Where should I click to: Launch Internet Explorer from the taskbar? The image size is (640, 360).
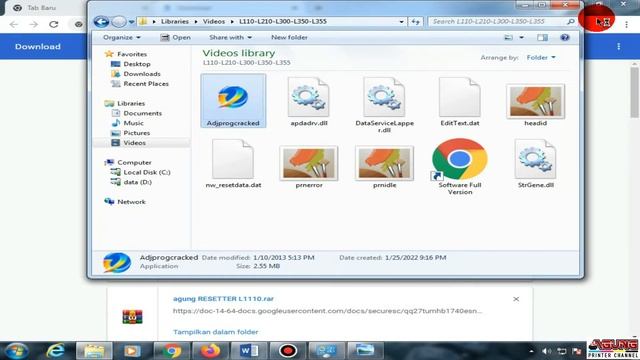(56, 351)
